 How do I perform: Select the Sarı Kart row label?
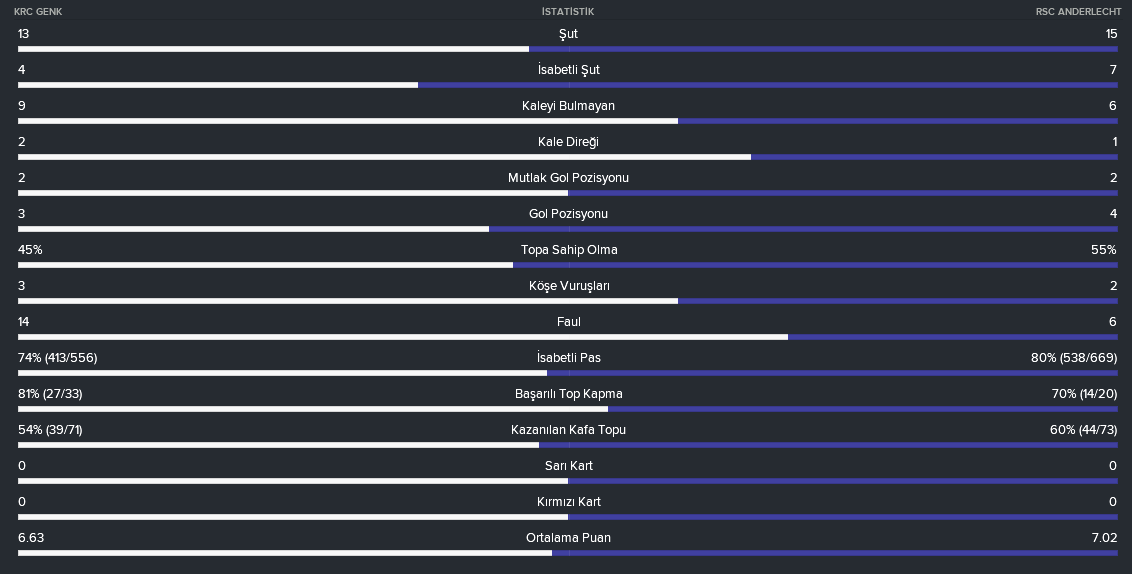point(568,466)
